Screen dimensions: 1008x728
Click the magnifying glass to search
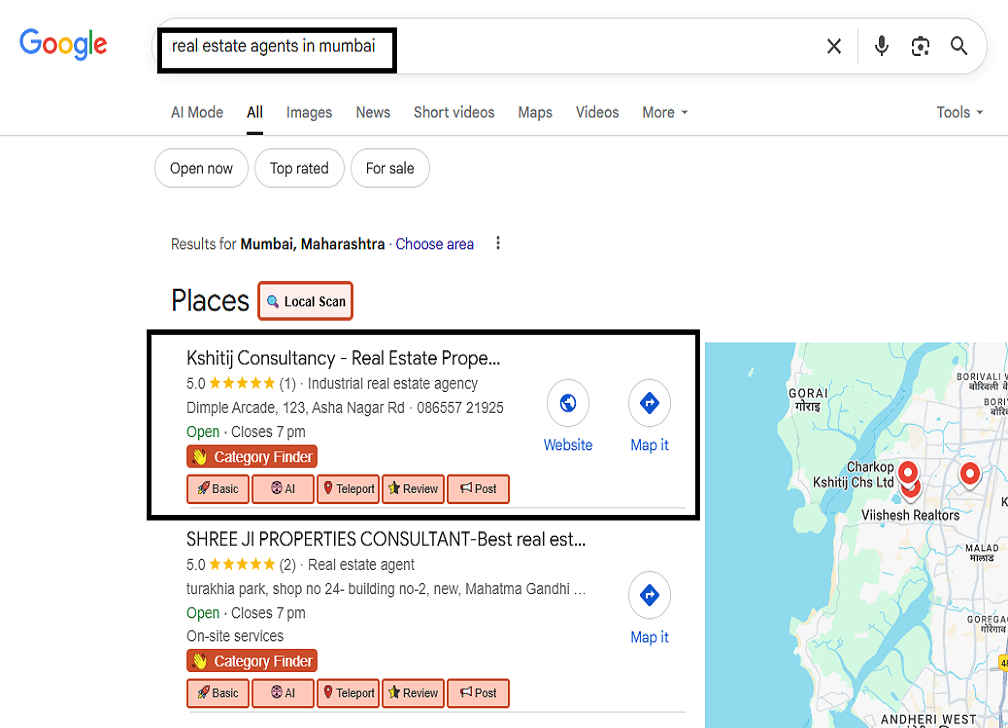tap(959, 45)
